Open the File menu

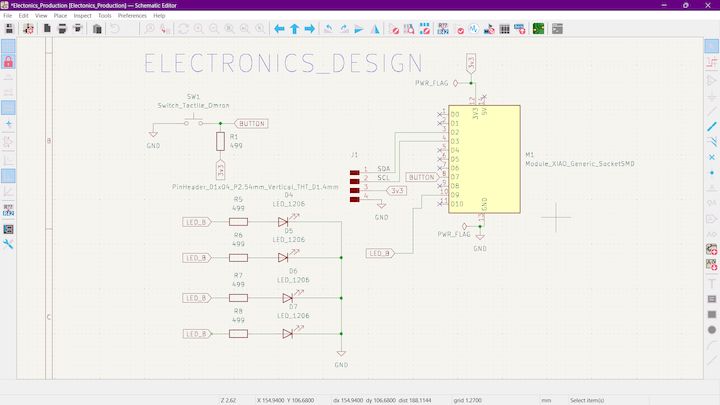(x=8, y=16)
